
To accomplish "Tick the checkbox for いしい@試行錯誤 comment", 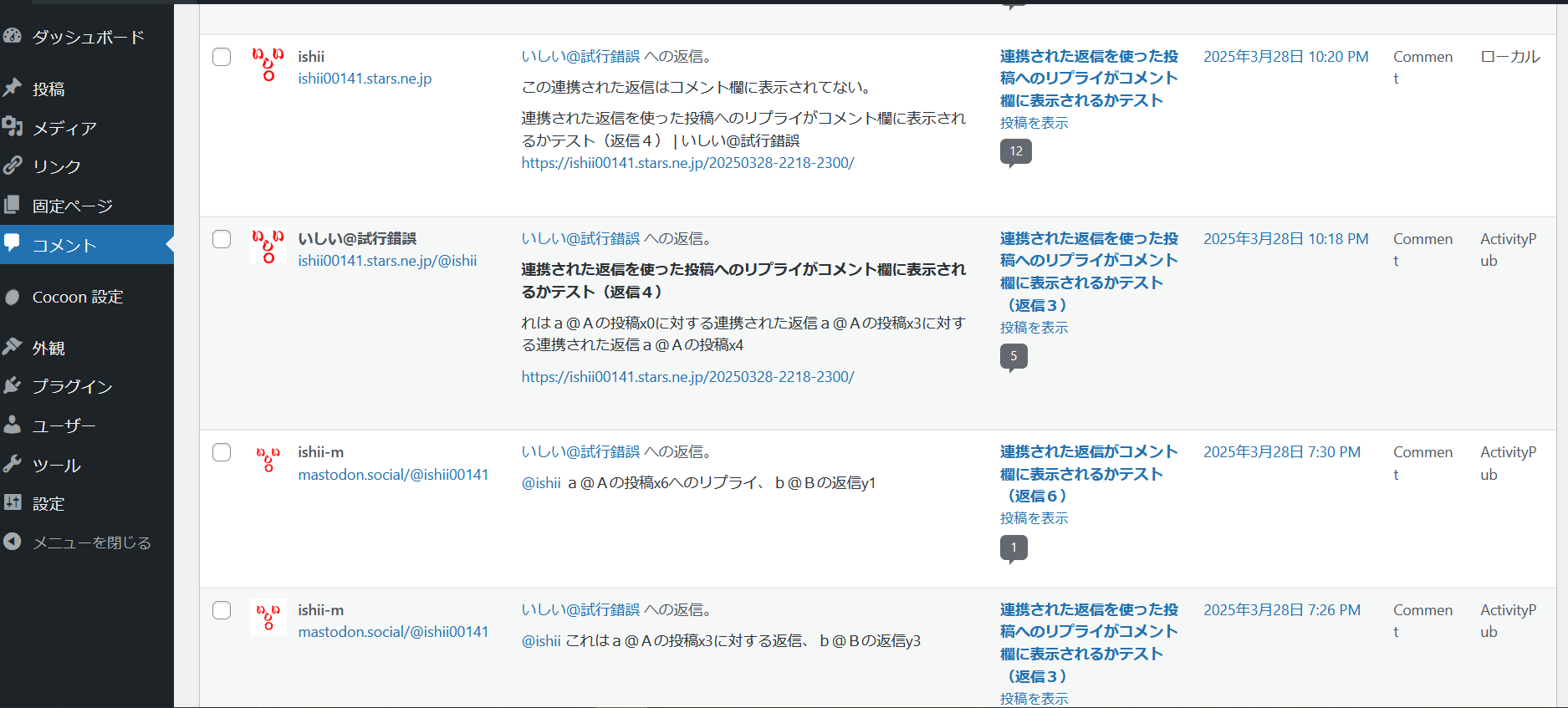I will pos(222,239).
